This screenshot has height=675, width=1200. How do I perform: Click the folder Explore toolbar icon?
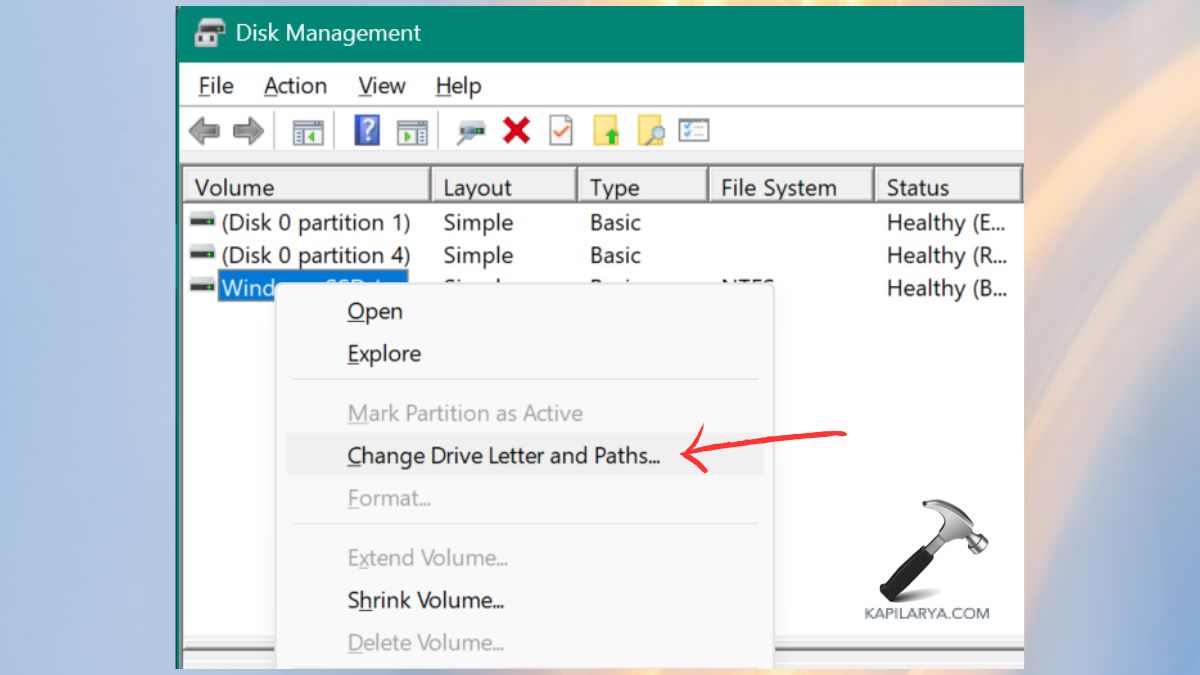click(653, 130)
